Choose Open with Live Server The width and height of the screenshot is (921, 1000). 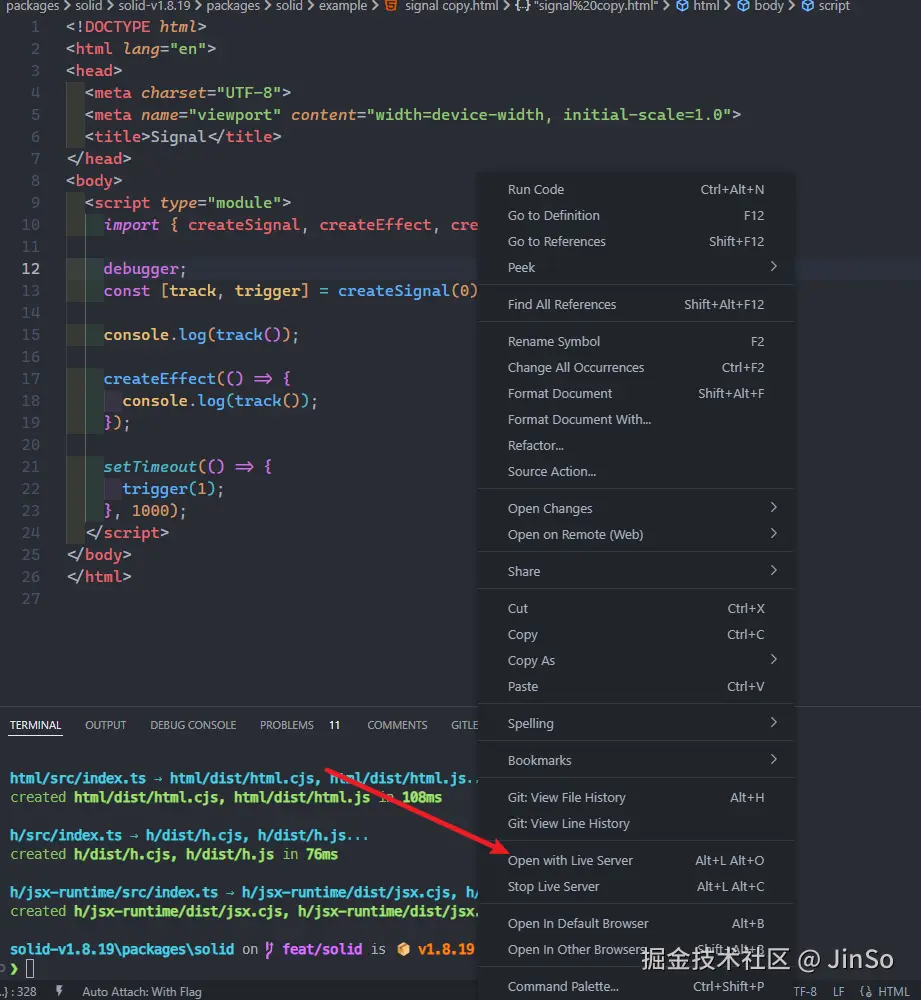tap(636, 860)
